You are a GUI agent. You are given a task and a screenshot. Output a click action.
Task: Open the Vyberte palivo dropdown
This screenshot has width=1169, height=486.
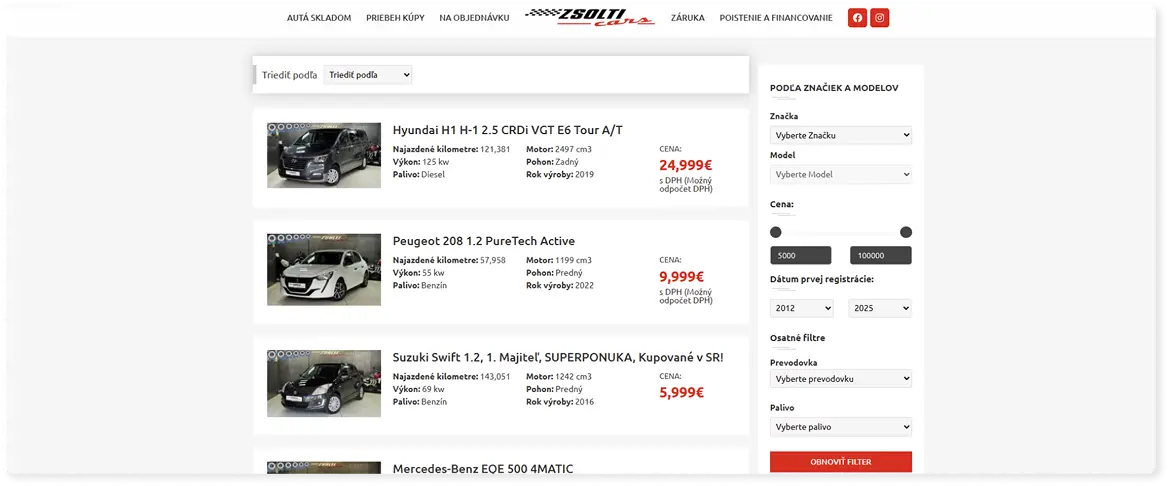coord(841,427)
